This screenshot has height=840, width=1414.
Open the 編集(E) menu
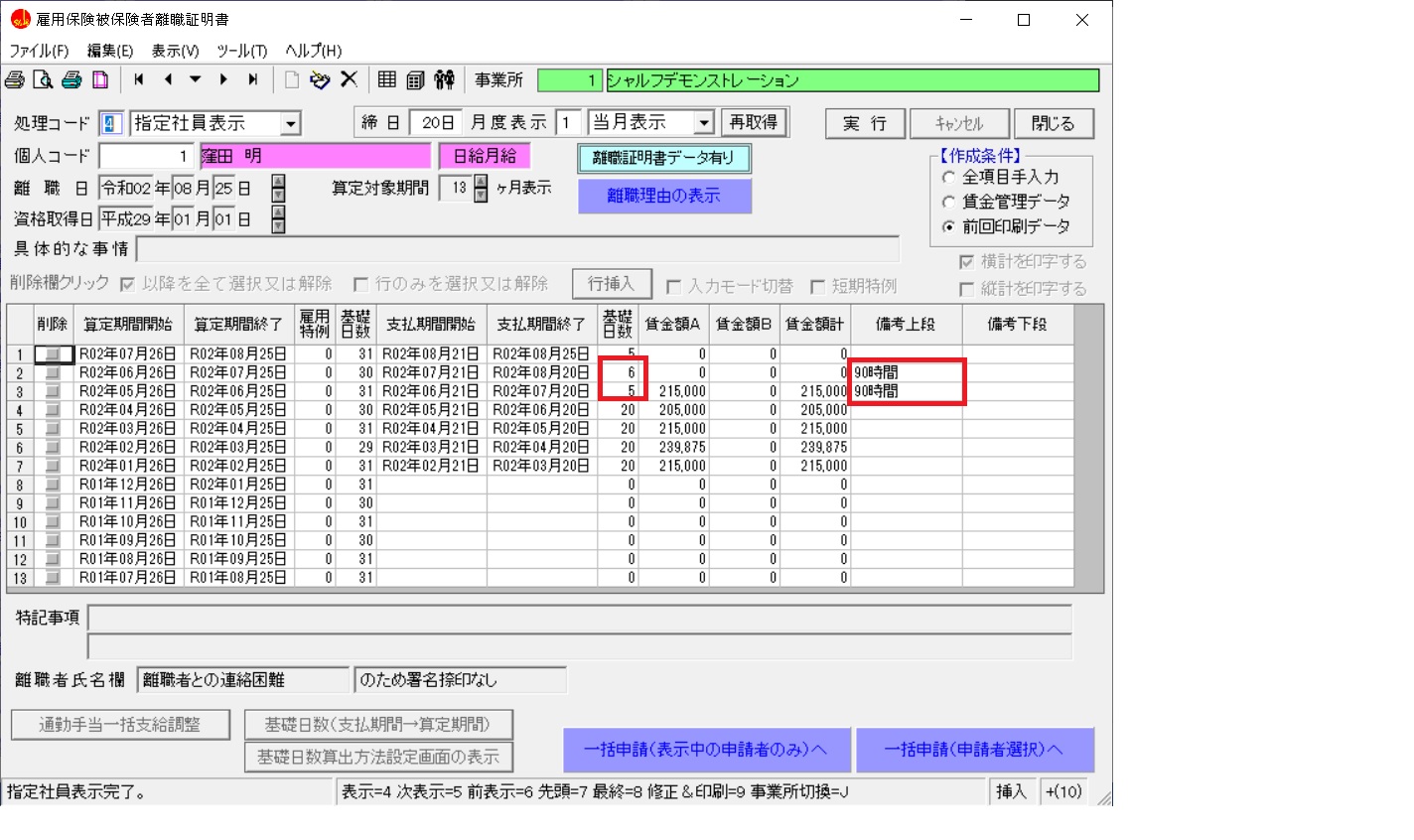pos(109,51)
